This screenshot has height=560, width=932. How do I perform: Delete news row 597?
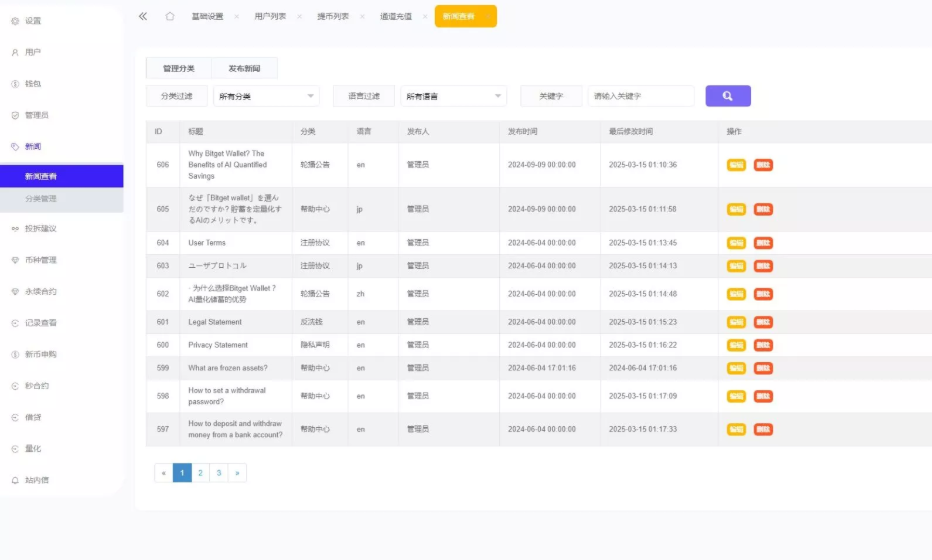(x=763, y=429)
